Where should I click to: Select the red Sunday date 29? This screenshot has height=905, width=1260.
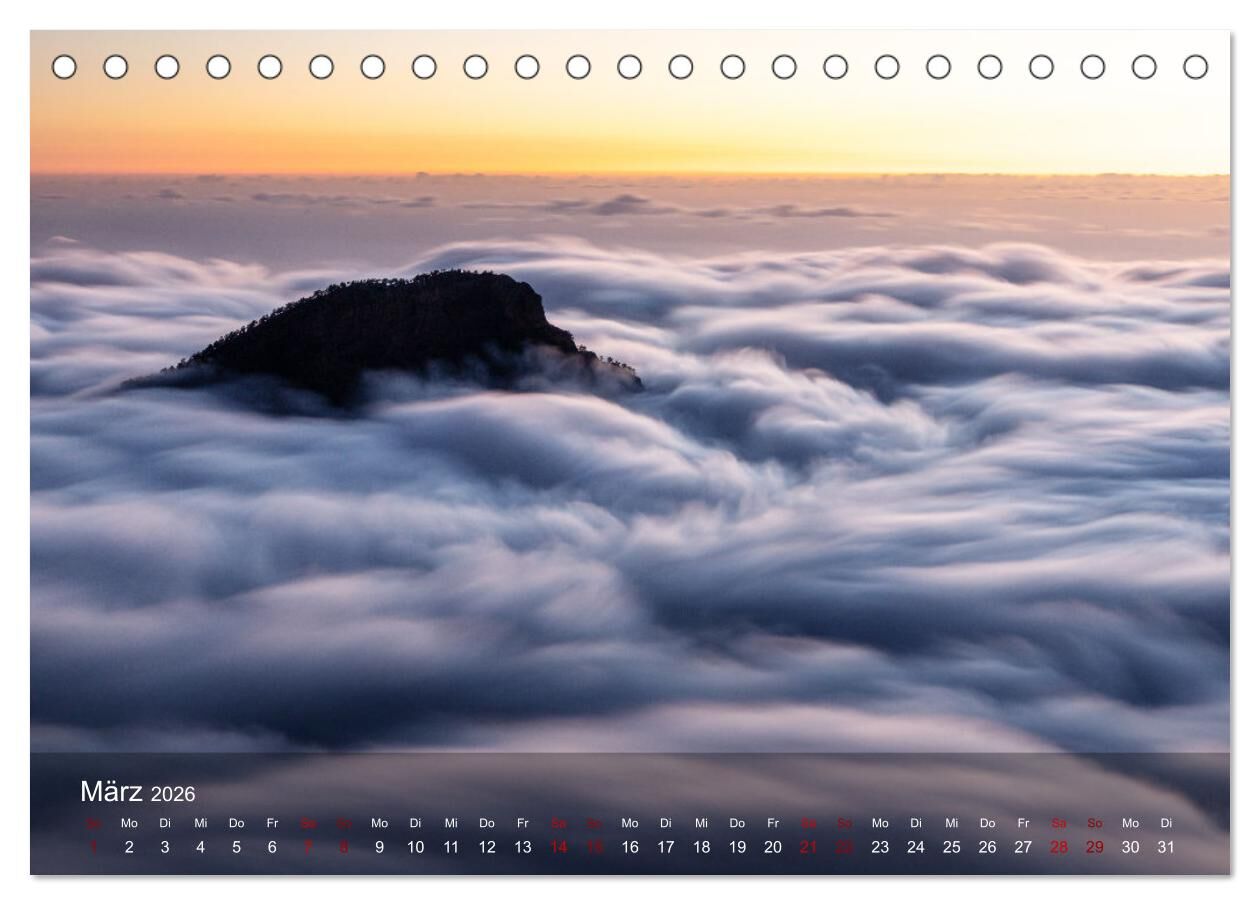click(x=1094, y=847)
